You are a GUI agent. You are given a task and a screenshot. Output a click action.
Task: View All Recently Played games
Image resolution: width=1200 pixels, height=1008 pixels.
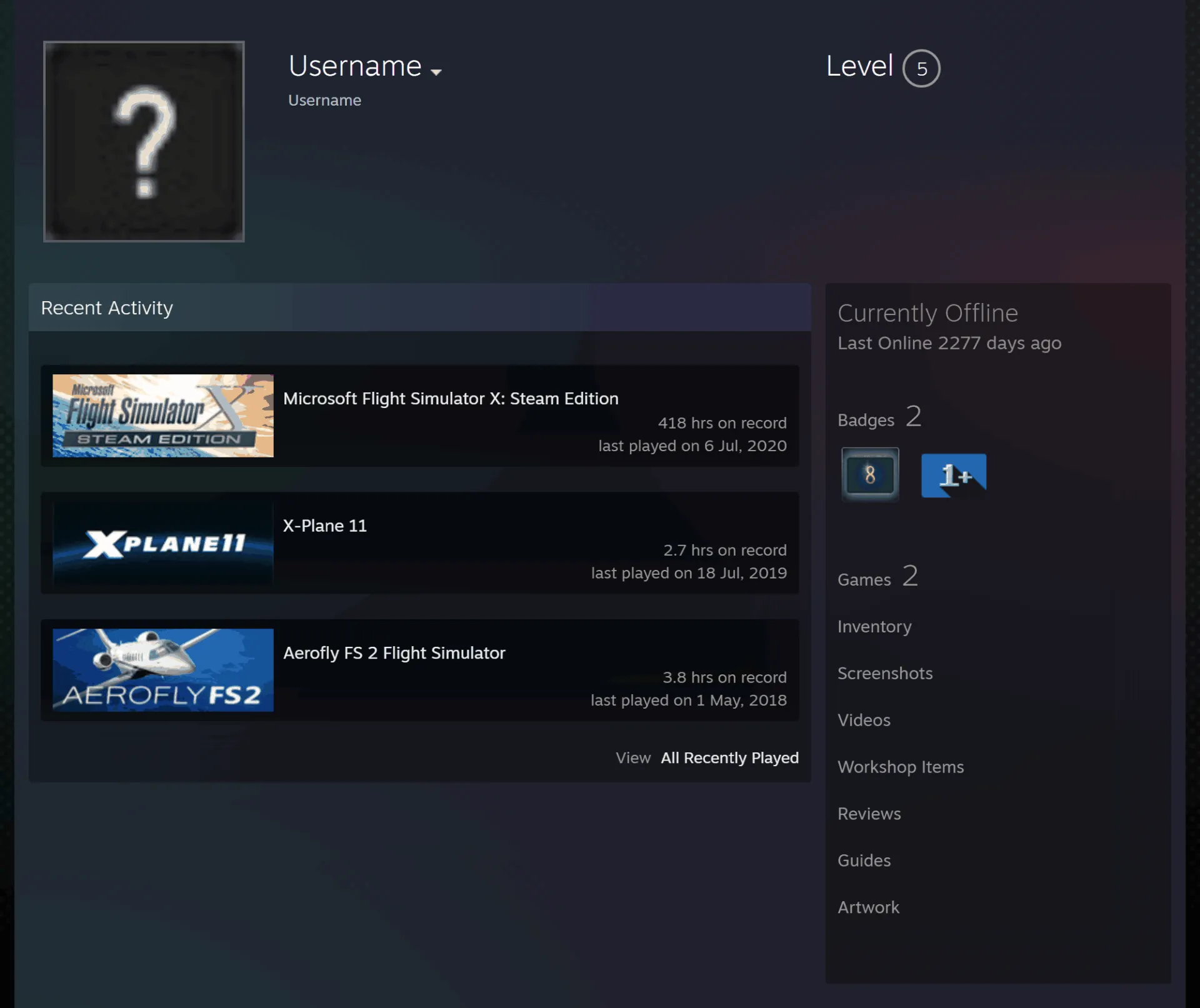point(729,758)
